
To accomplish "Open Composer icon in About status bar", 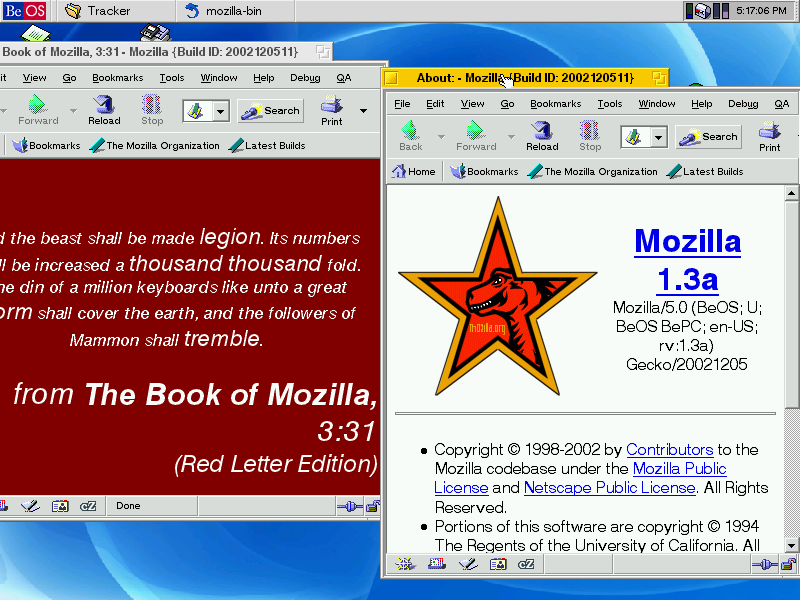I will pyautogui.click(x=468, y=564).
